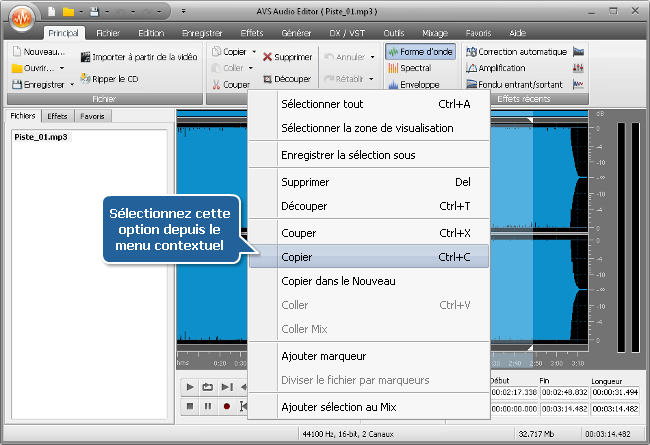Click the mixer icon right of Amplification
This screenshot has width=650, height=445.
coord(578,68)
